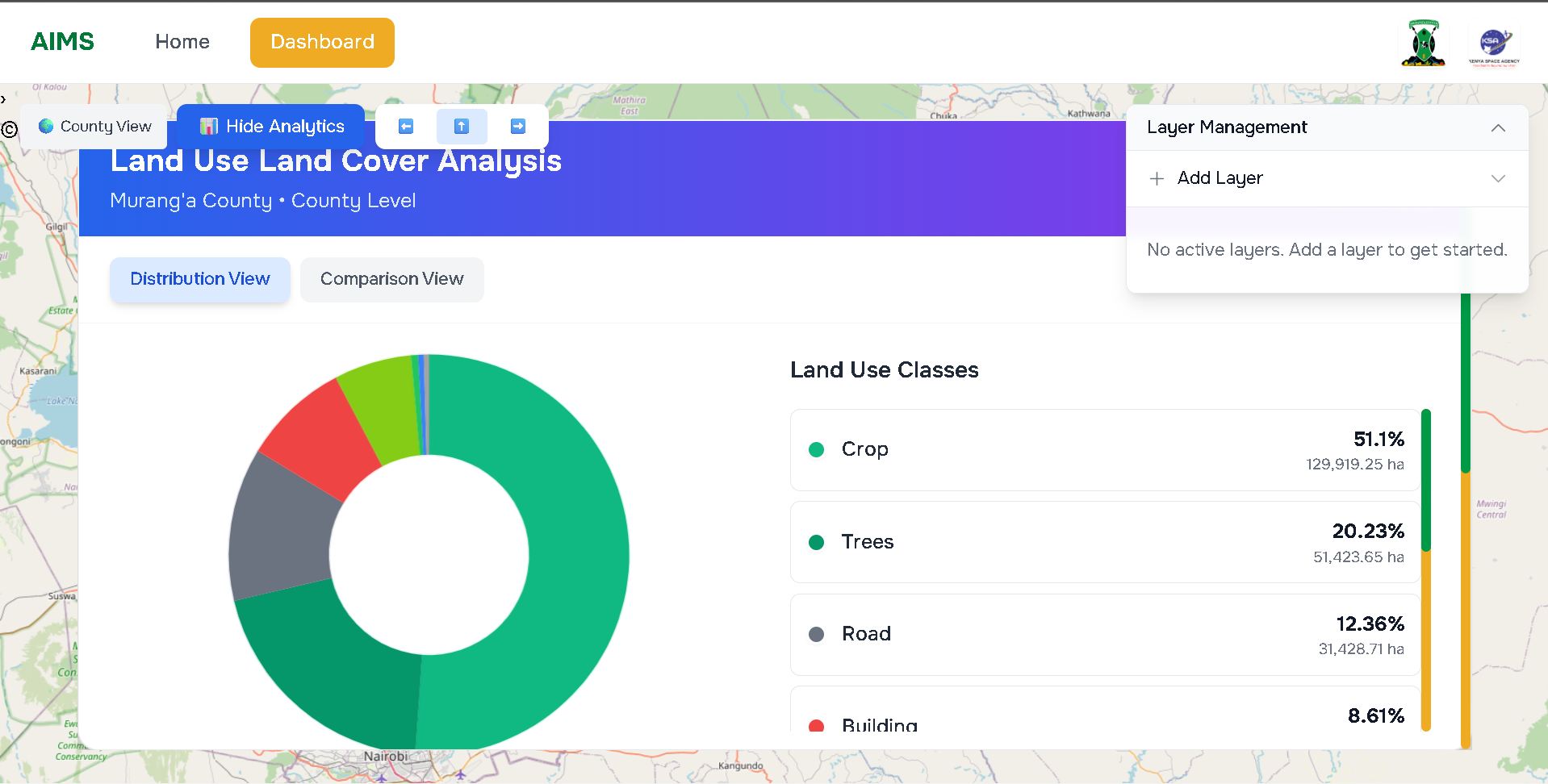This screenshot has width=1548, height=784.
Task: Click the AIMS logo text
Action: pyautogui.click(x=62, y=41)
